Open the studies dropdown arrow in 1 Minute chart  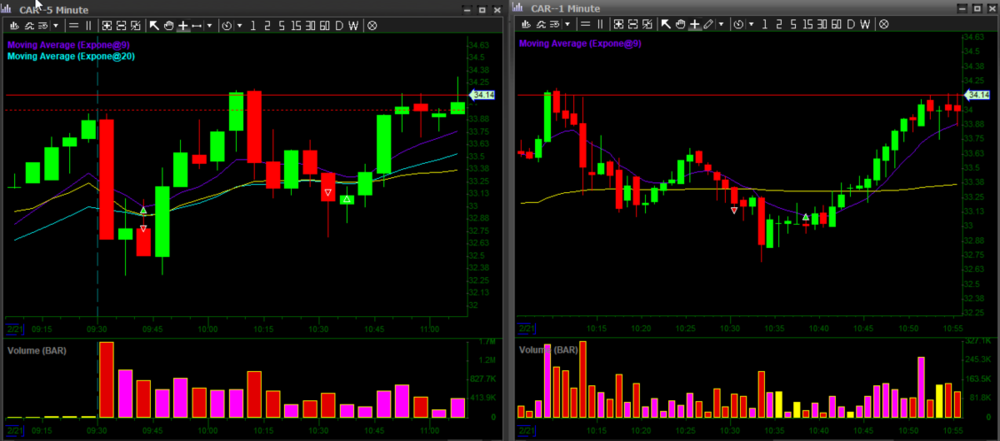[x=566, y=25]
